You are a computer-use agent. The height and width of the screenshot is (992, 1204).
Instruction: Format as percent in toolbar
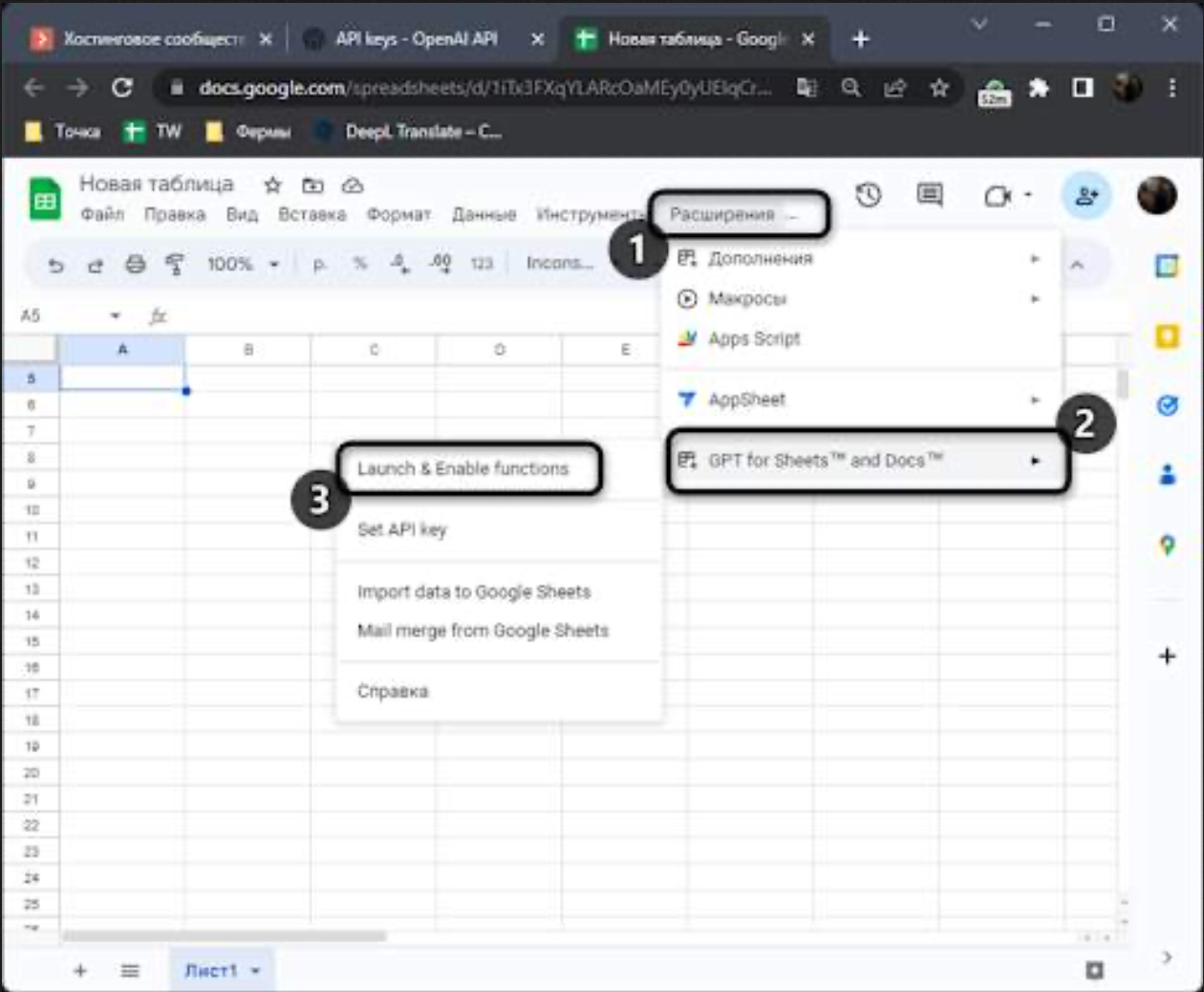click(x=359, y=263)
